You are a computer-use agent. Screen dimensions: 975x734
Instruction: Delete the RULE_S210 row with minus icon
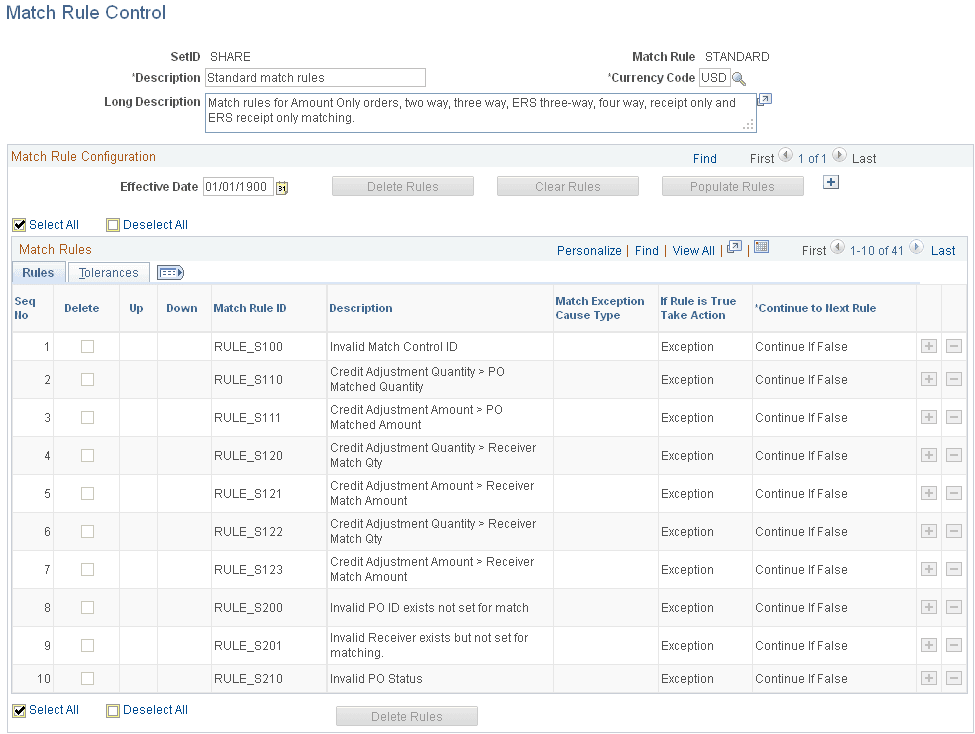point(954,678)
